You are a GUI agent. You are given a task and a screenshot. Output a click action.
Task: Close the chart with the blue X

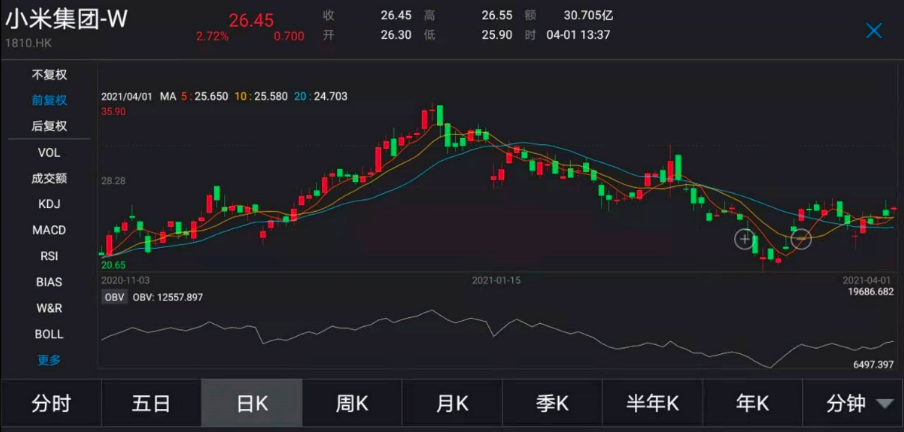click(x=873, y=31)
